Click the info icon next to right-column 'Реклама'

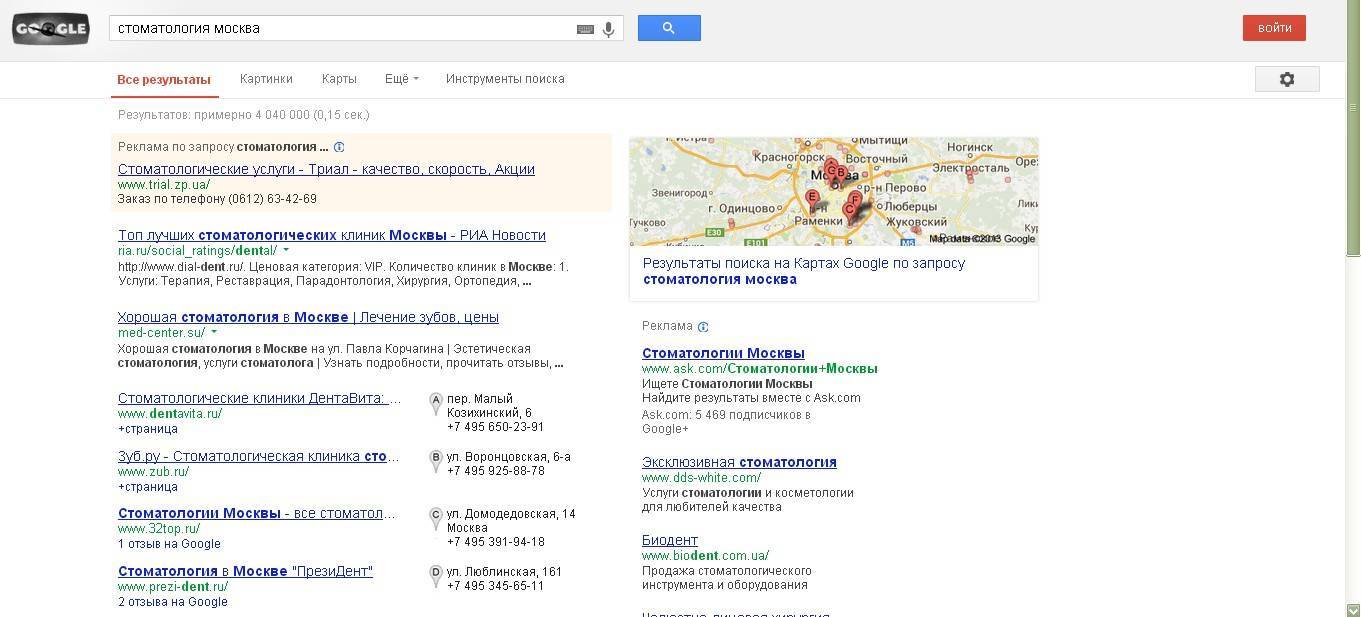pos(703,326)
